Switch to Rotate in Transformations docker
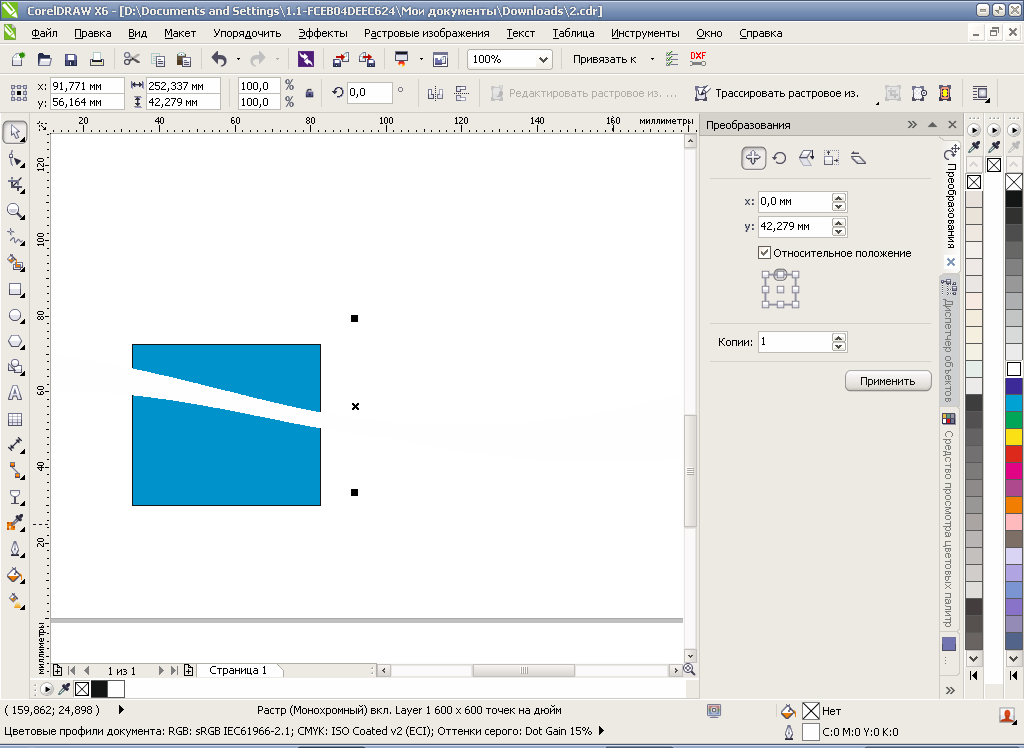The height and width of the screenshot is (748, 1024). click(x=779, y=158)
